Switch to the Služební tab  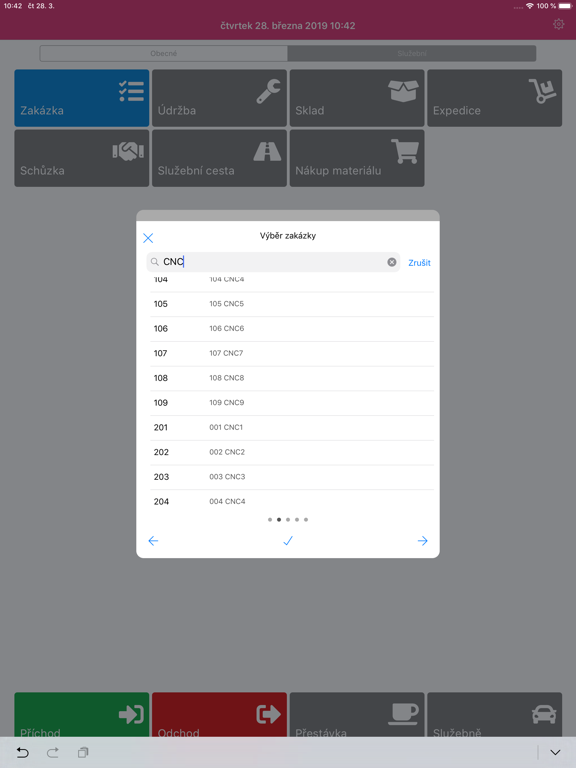coord(412,53)
